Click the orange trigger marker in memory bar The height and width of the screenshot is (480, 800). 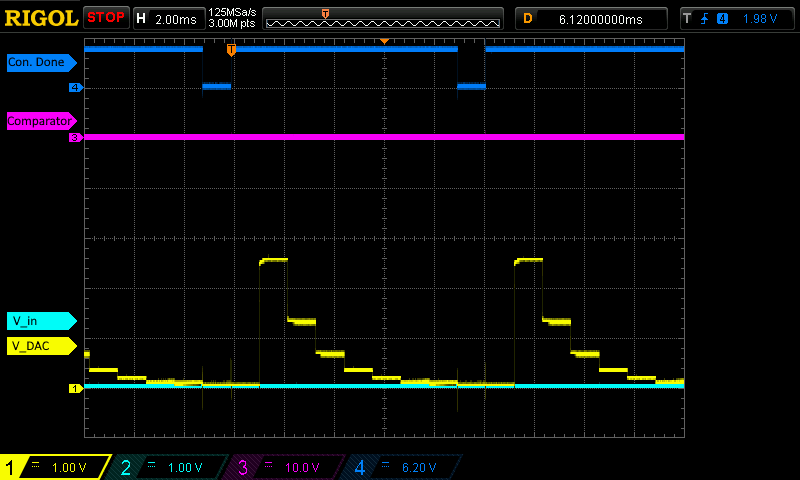[325, 13]
